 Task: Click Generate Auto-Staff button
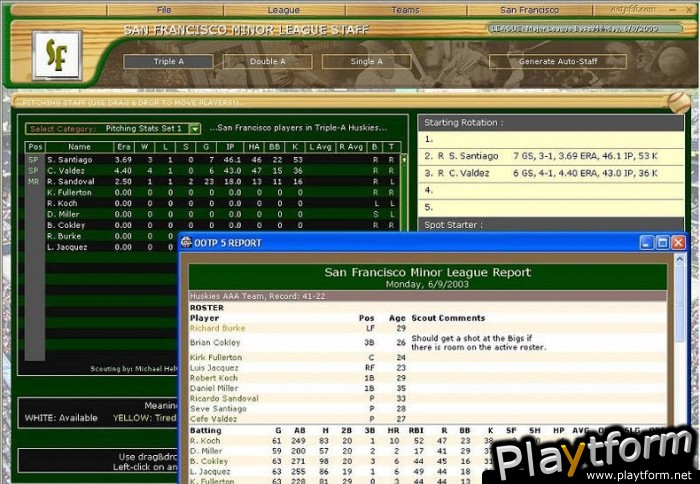click(x=558, y=62)
